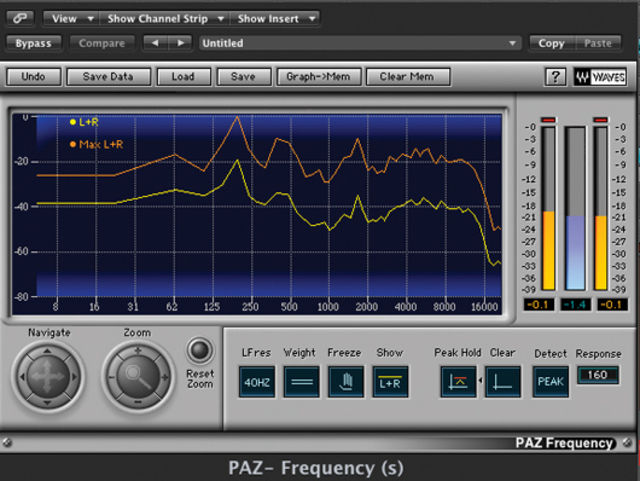Click the Save button
This screenshot has width=640, height=481.
click(243, 77)
